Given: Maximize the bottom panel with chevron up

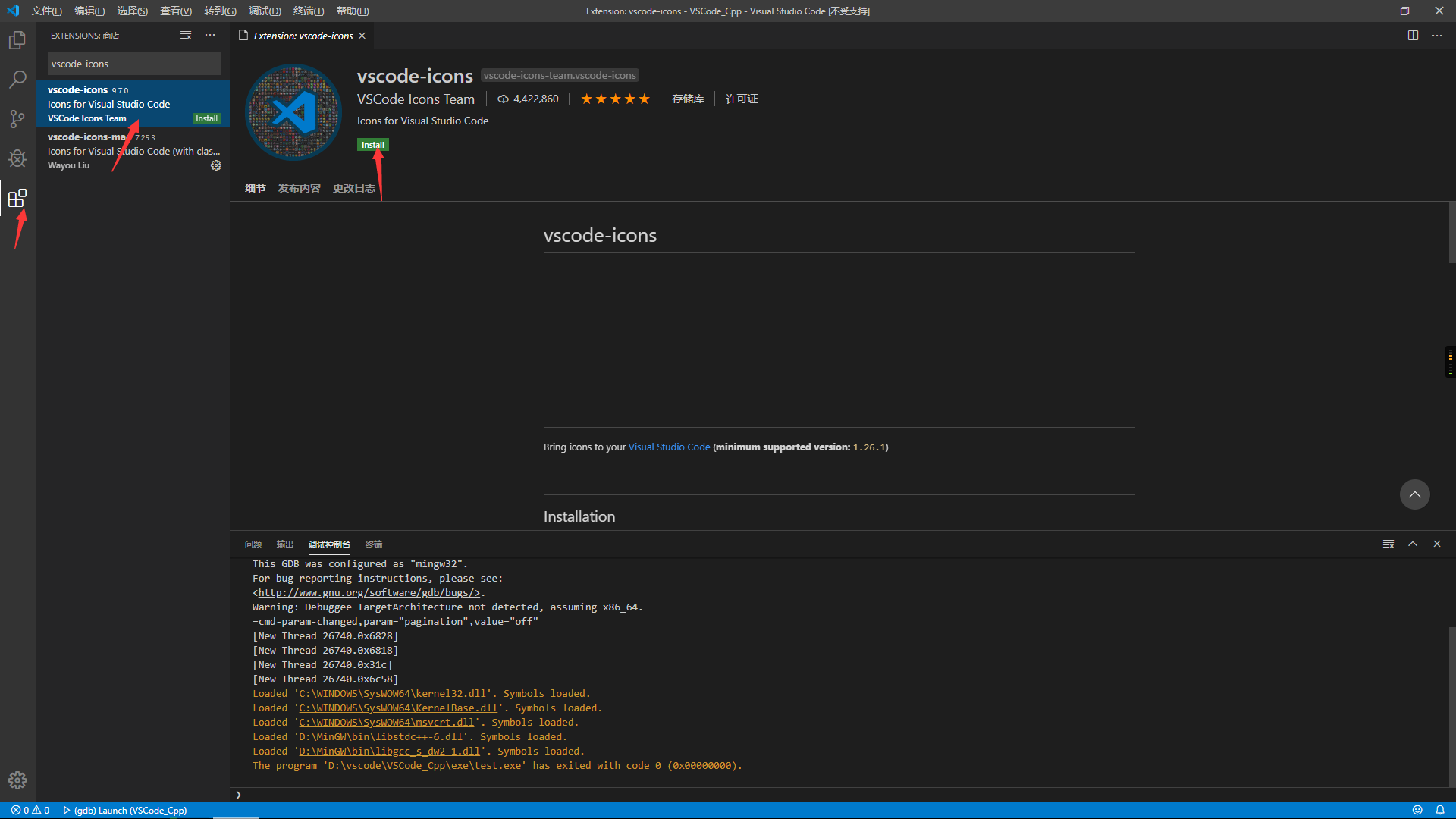Looking at the screenshot, I should click(x=1413, y=544).
